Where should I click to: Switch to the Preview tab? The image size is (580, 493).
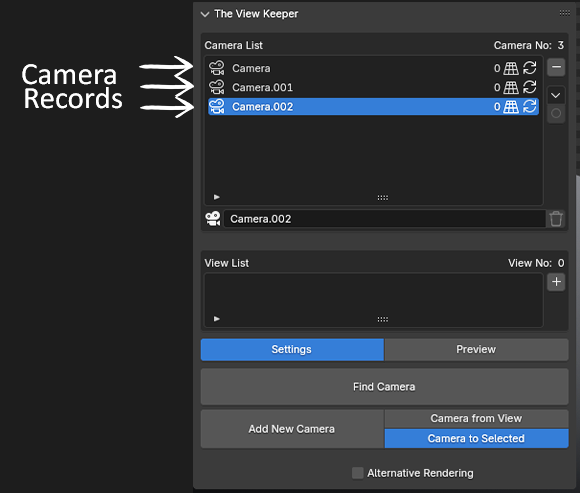[x=476, y=350]
